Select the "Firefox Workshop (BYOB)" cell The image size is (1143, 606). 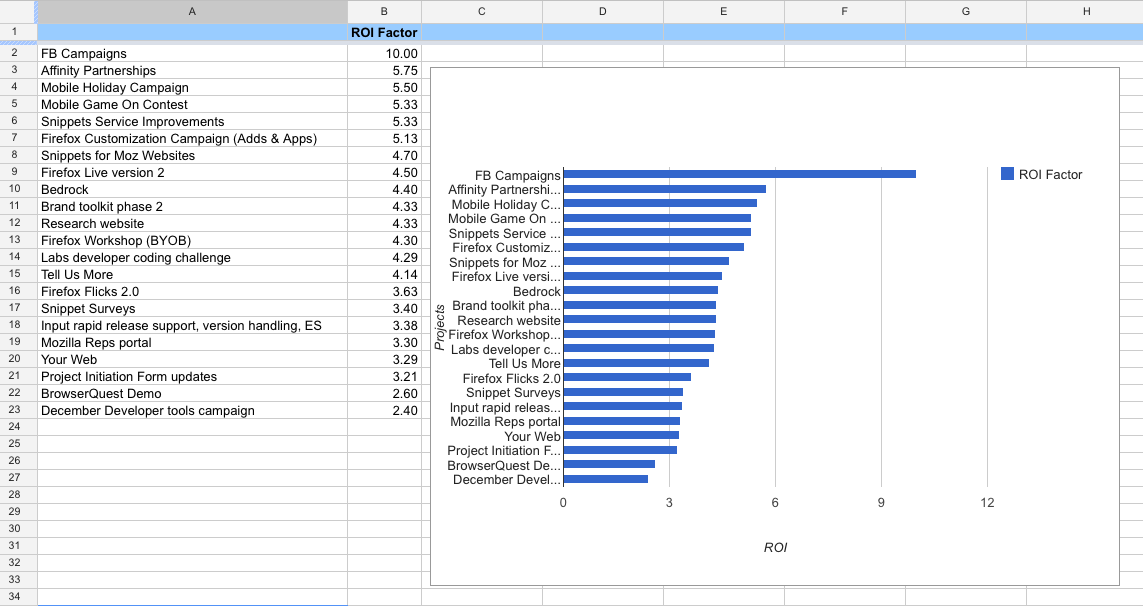click(192, 241)
